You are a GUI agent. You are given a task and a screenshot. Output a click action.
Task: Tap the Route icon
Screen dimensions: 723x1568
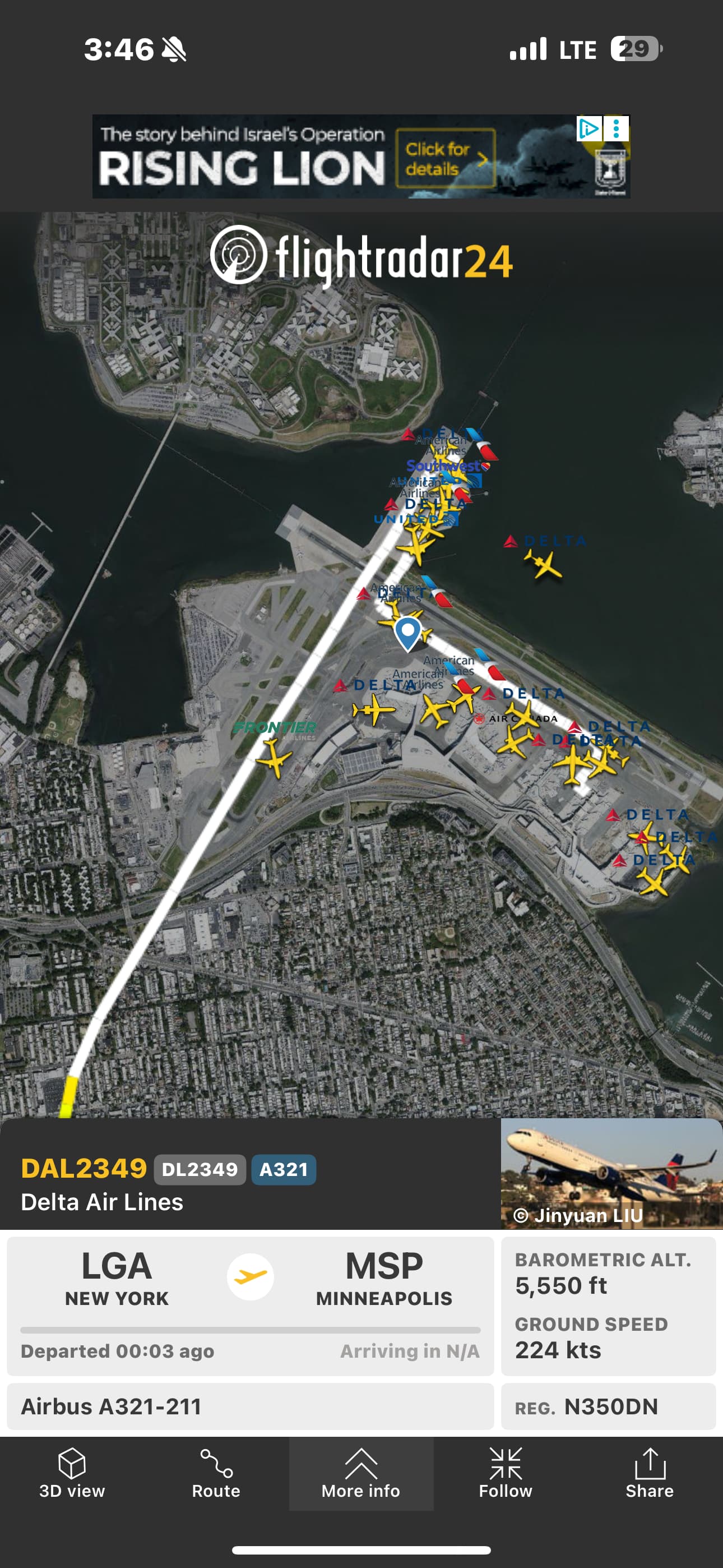coord(216,1463)
